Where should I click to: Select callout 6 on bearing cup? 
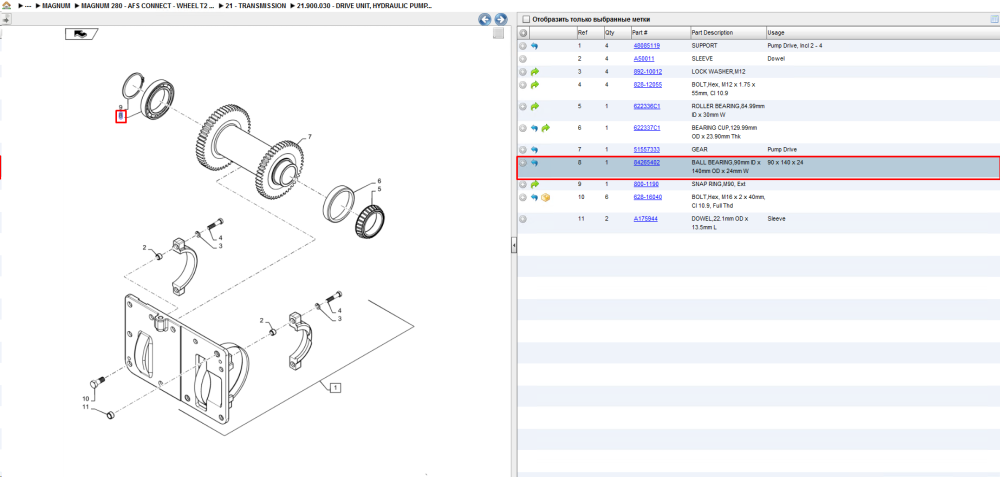tap(379, 181)
